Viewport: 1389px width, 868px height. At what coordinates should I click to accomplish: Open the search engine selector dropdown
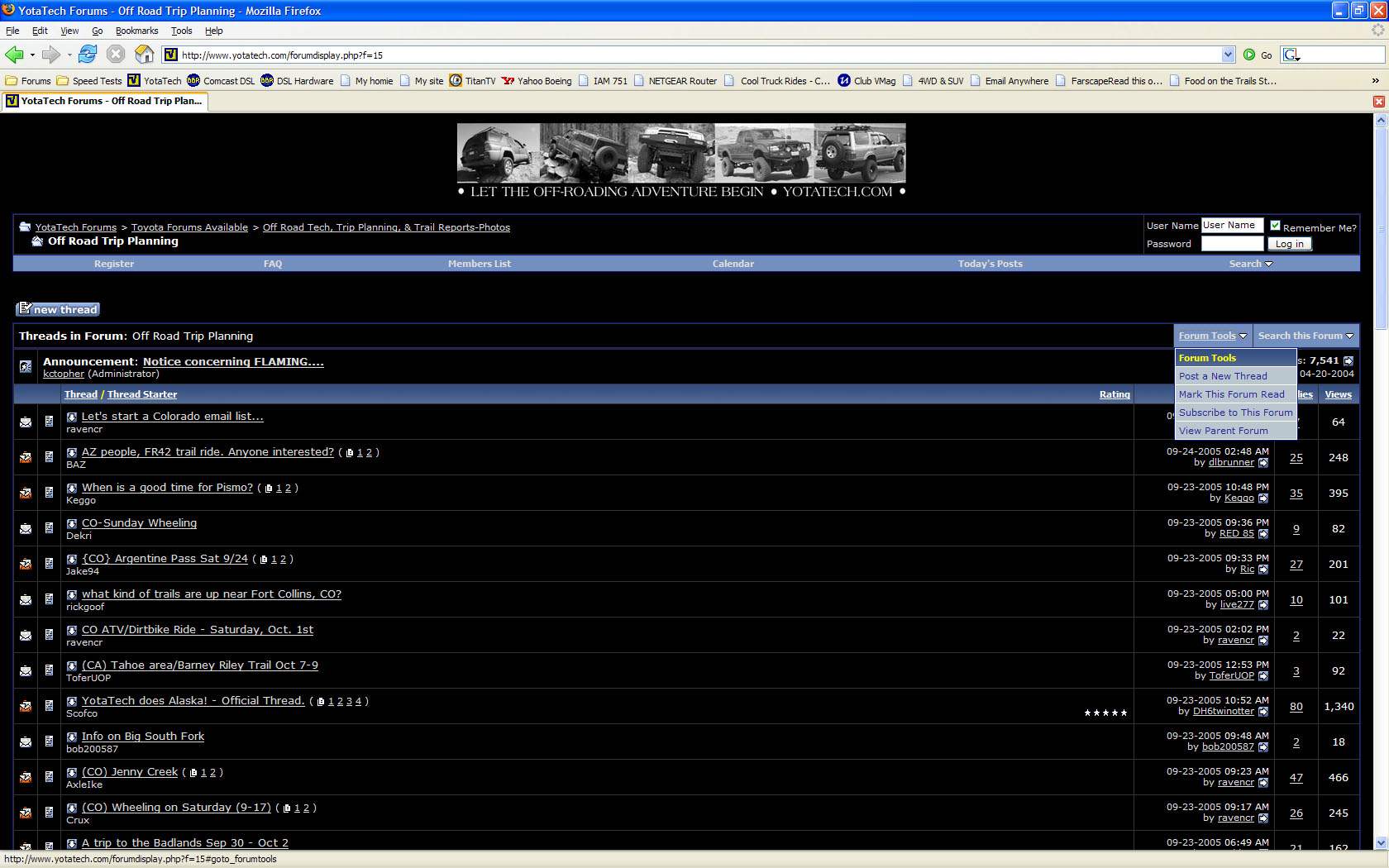pyautogui.click(x=1291, y=55)
